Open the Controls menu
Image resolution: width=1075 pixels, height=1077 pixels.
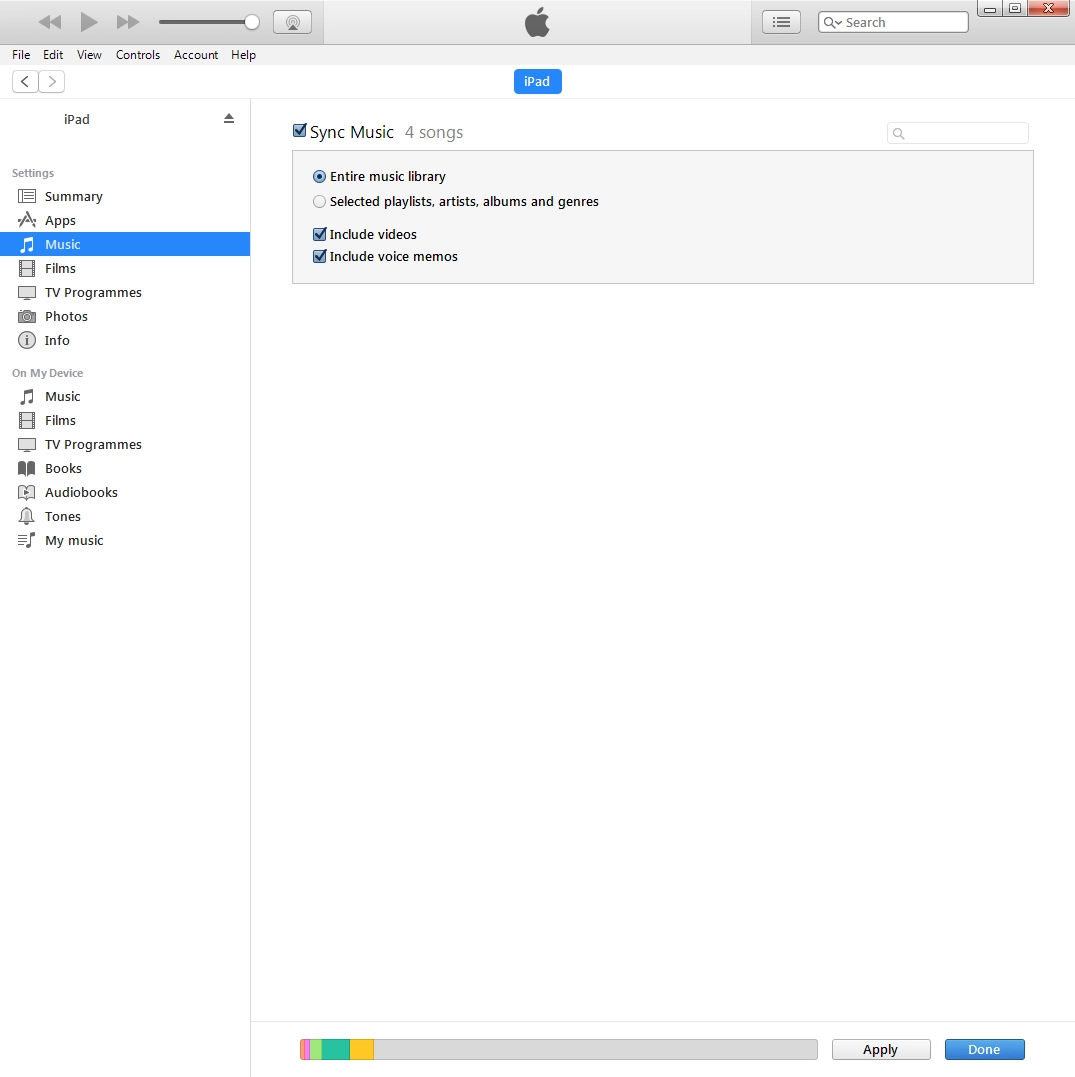pos(138,55)
